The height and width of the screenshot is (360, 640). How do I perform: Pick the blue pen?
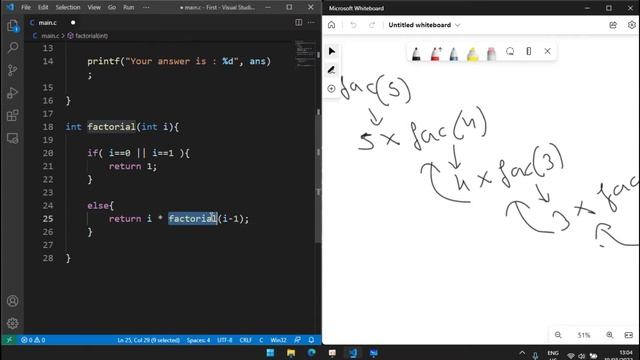pos(453,54)
